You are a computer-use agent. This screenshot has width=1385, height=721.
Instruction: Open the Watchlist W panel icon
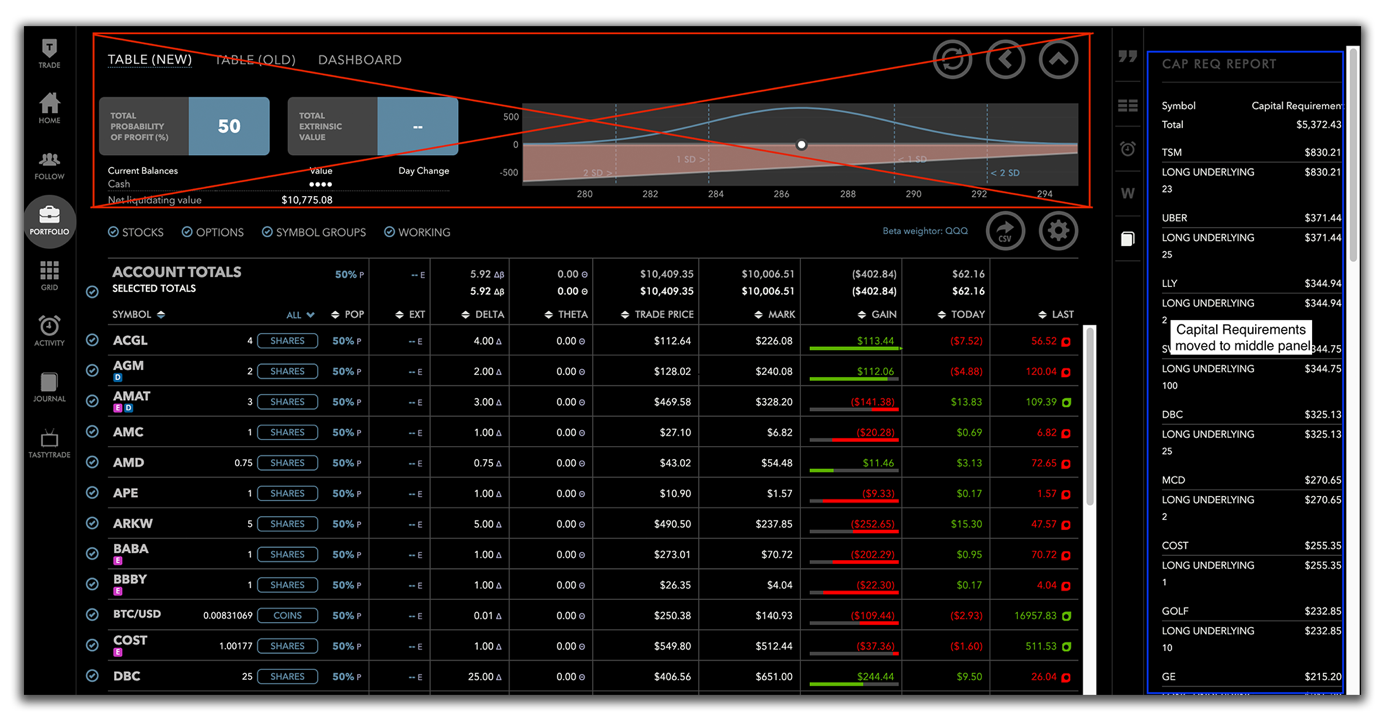[x=1127, y=193]
